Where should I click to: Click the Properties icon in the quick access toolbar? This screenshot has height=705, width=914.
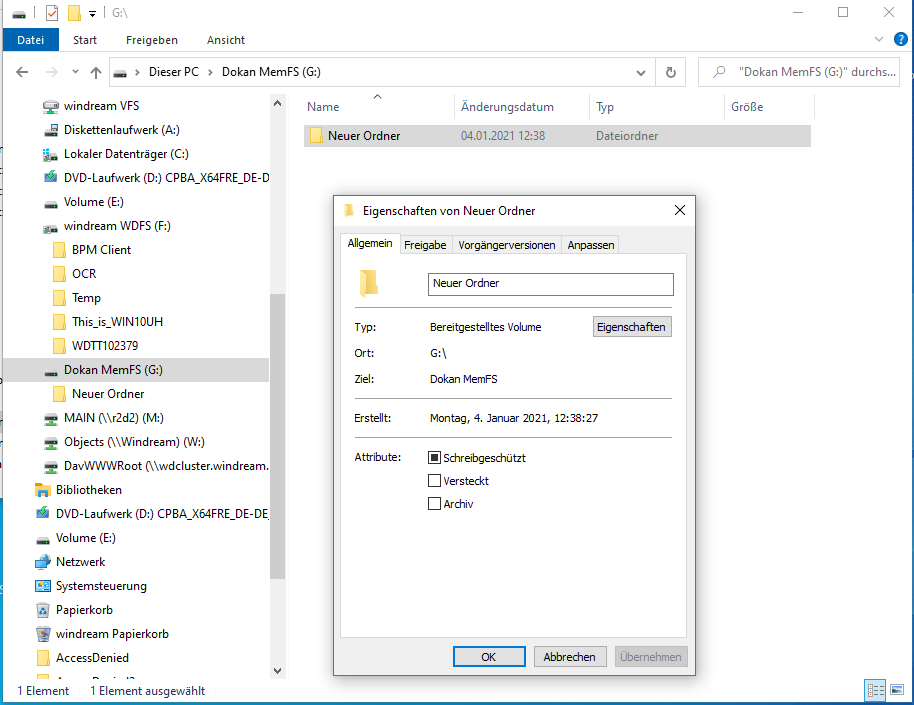[x=51, y=12]
